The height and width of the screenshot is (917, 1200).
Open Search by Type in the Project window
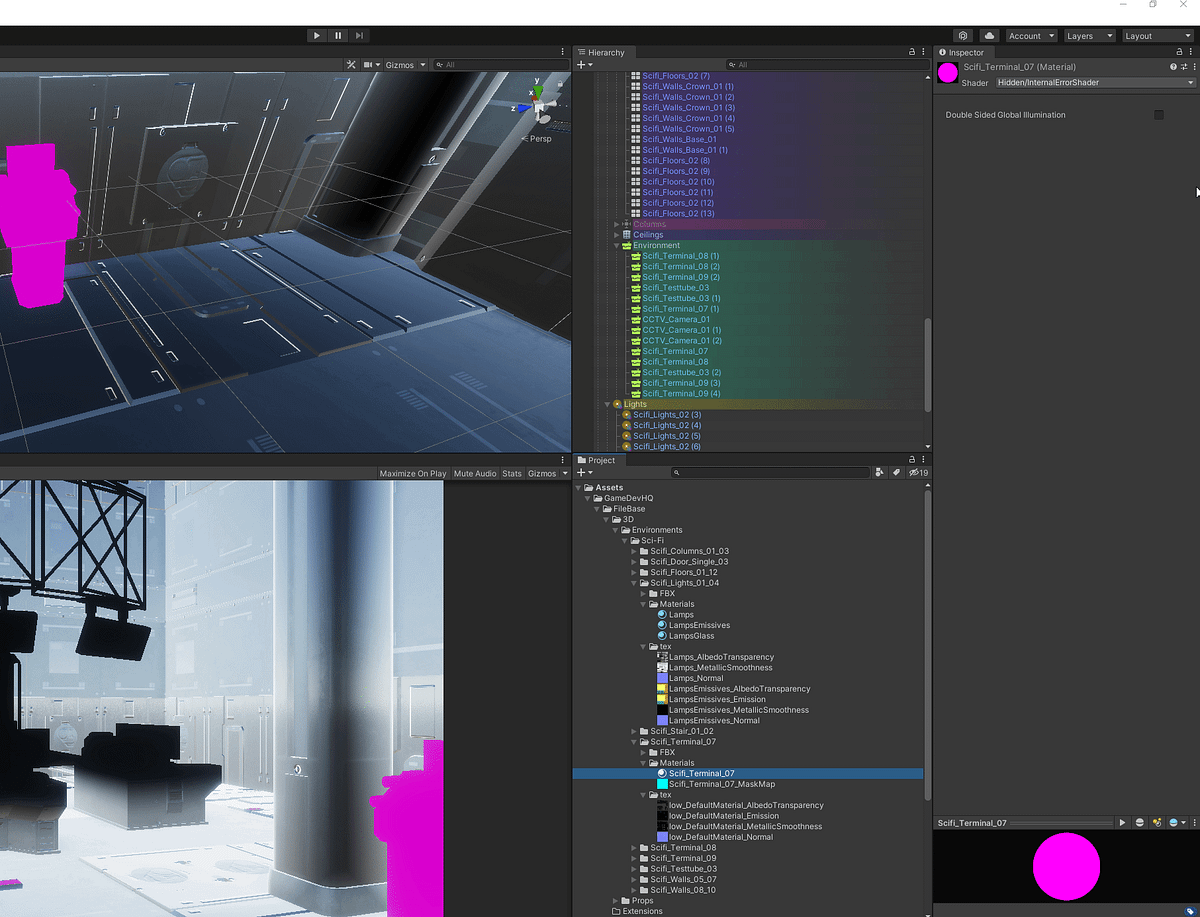879,472
